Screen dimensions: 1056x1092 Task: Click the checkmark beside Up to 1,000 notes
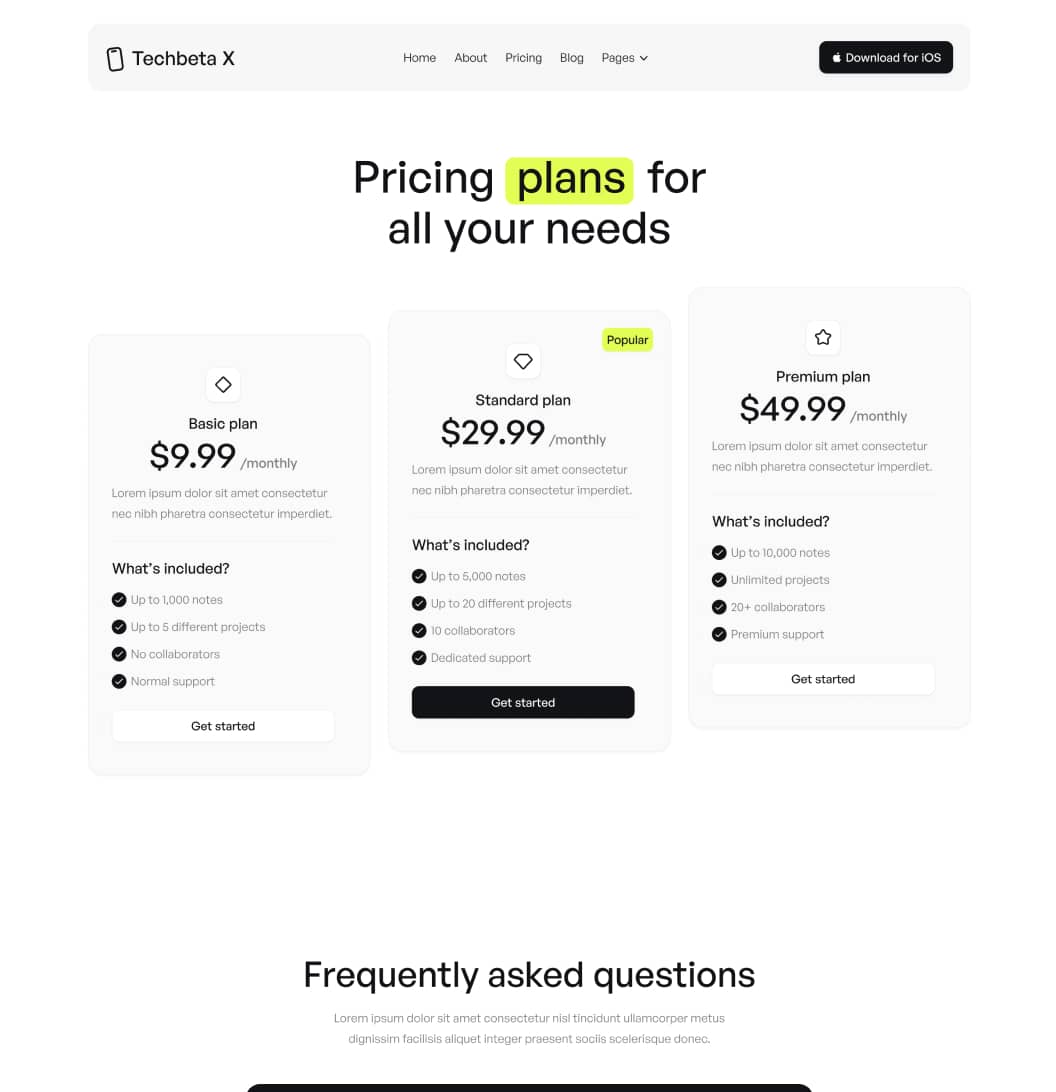(x=118, y=599)
